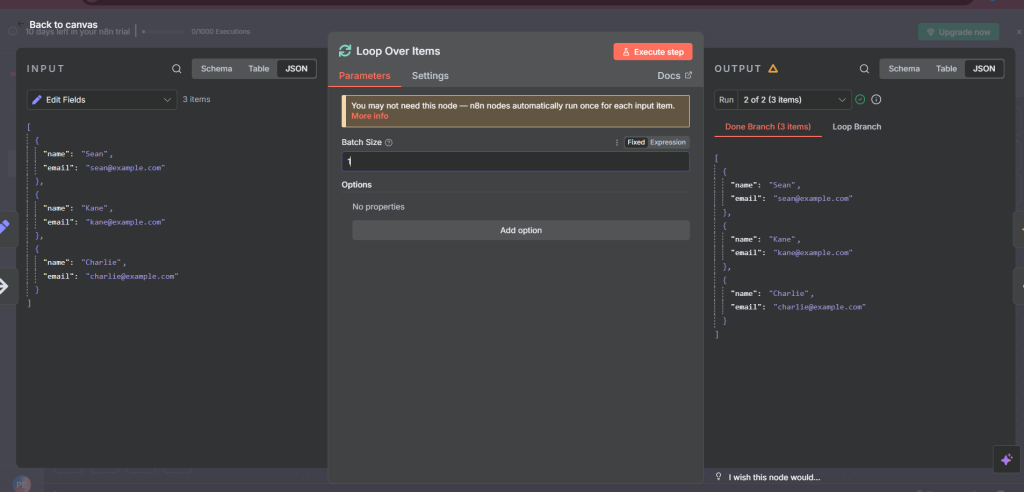Viewport: 1024px width, 492px height.
Task: Switch the INPUT view to Schema
Action: click(217, 69)
